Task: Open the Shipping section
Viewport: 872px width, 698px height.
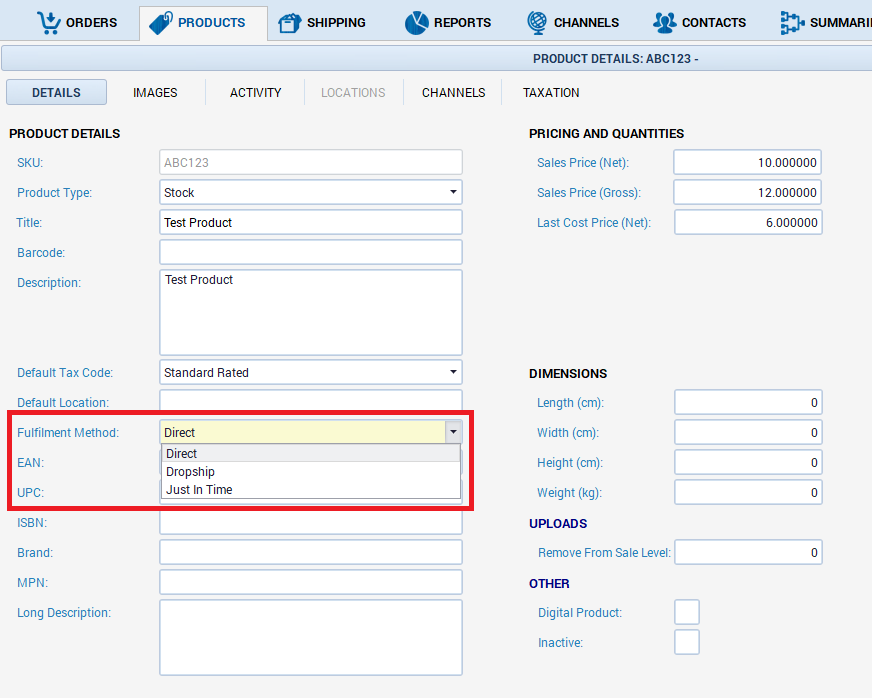Action: 322,23
